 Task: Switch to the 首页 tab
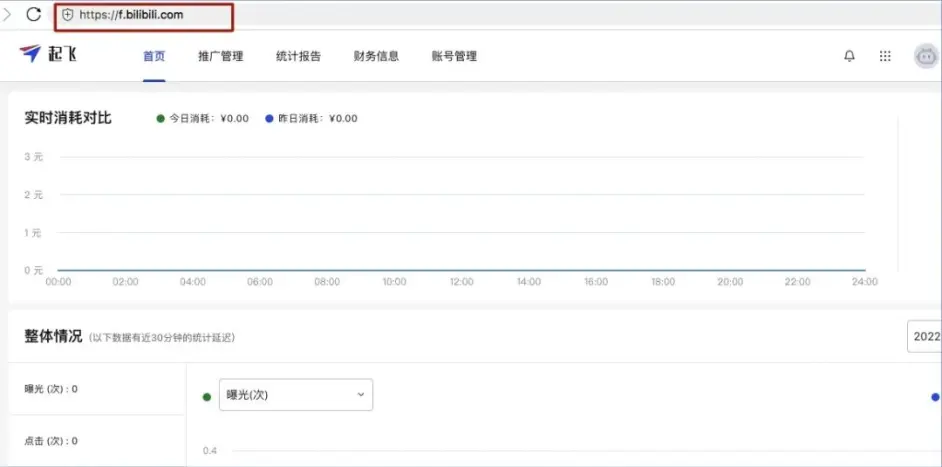[x=154, y=57]
